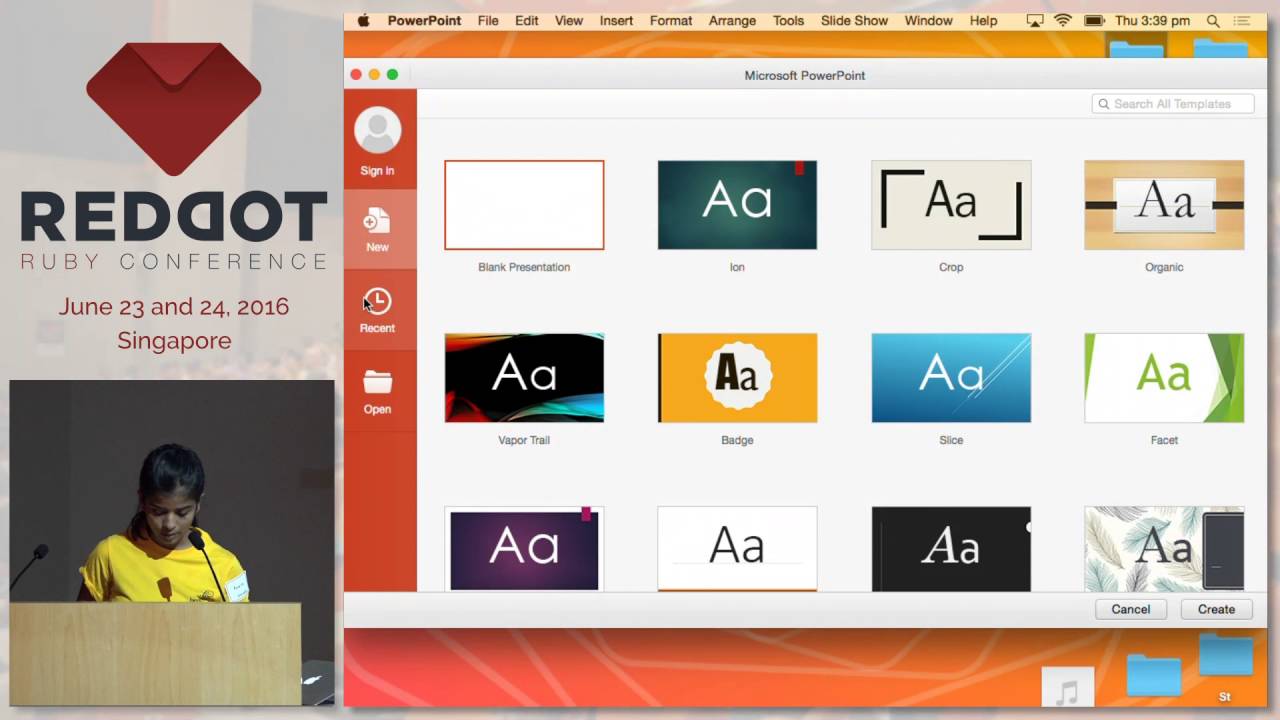Pick the Facet template thumbnail
Image resolution: width=1280 pixels, height=720 pixels.
pyautogui.click(x=1164, y=378)
